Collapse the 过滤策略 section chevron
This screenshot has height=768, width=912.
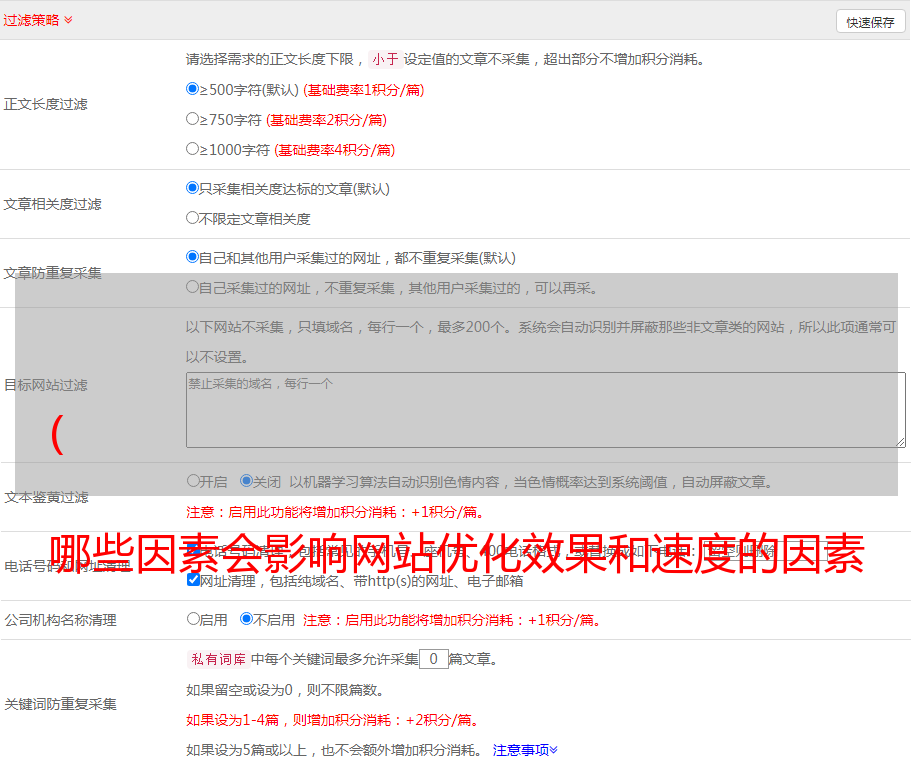68,20
